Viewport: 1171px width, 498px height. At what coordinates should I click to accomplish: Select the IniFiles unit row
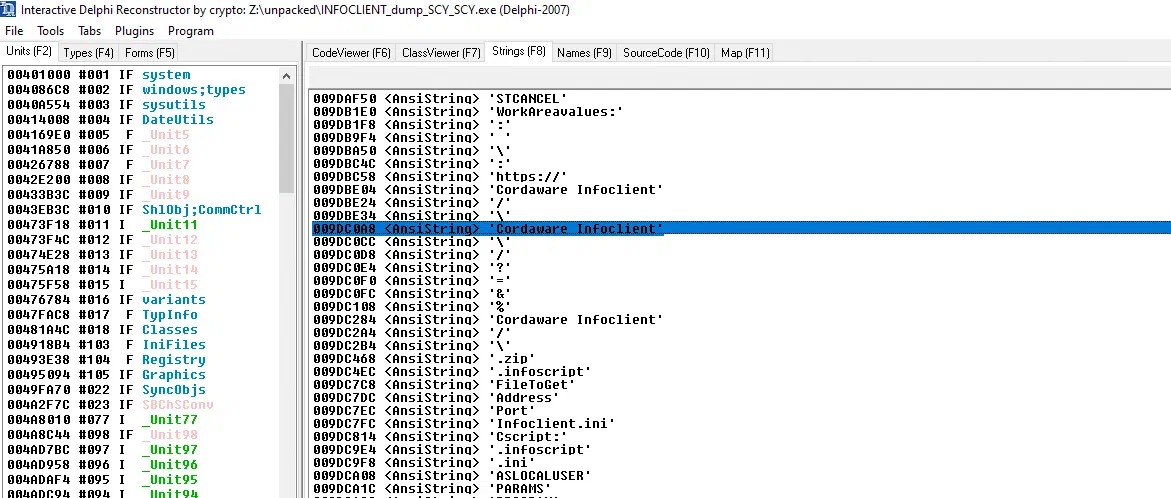click(142, 345)
